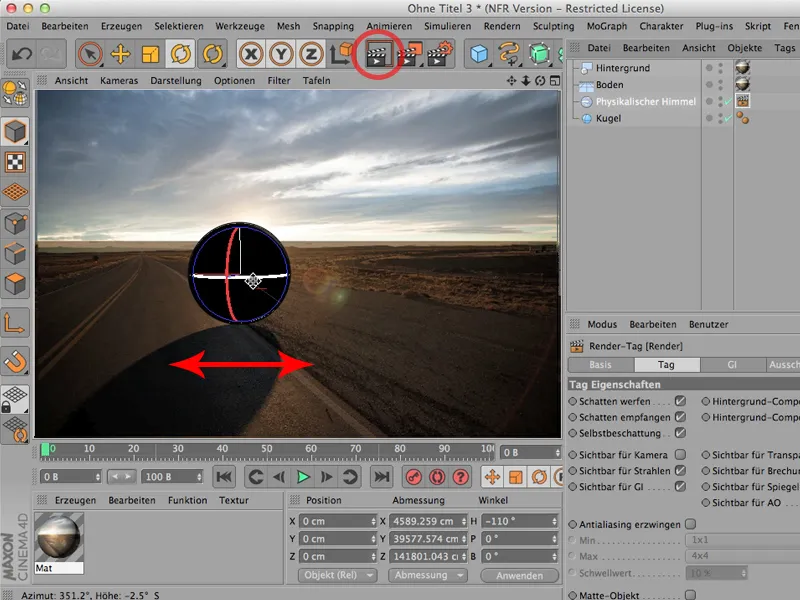Toggle Sichtbar für GI checkbox

tap(680, 486)
